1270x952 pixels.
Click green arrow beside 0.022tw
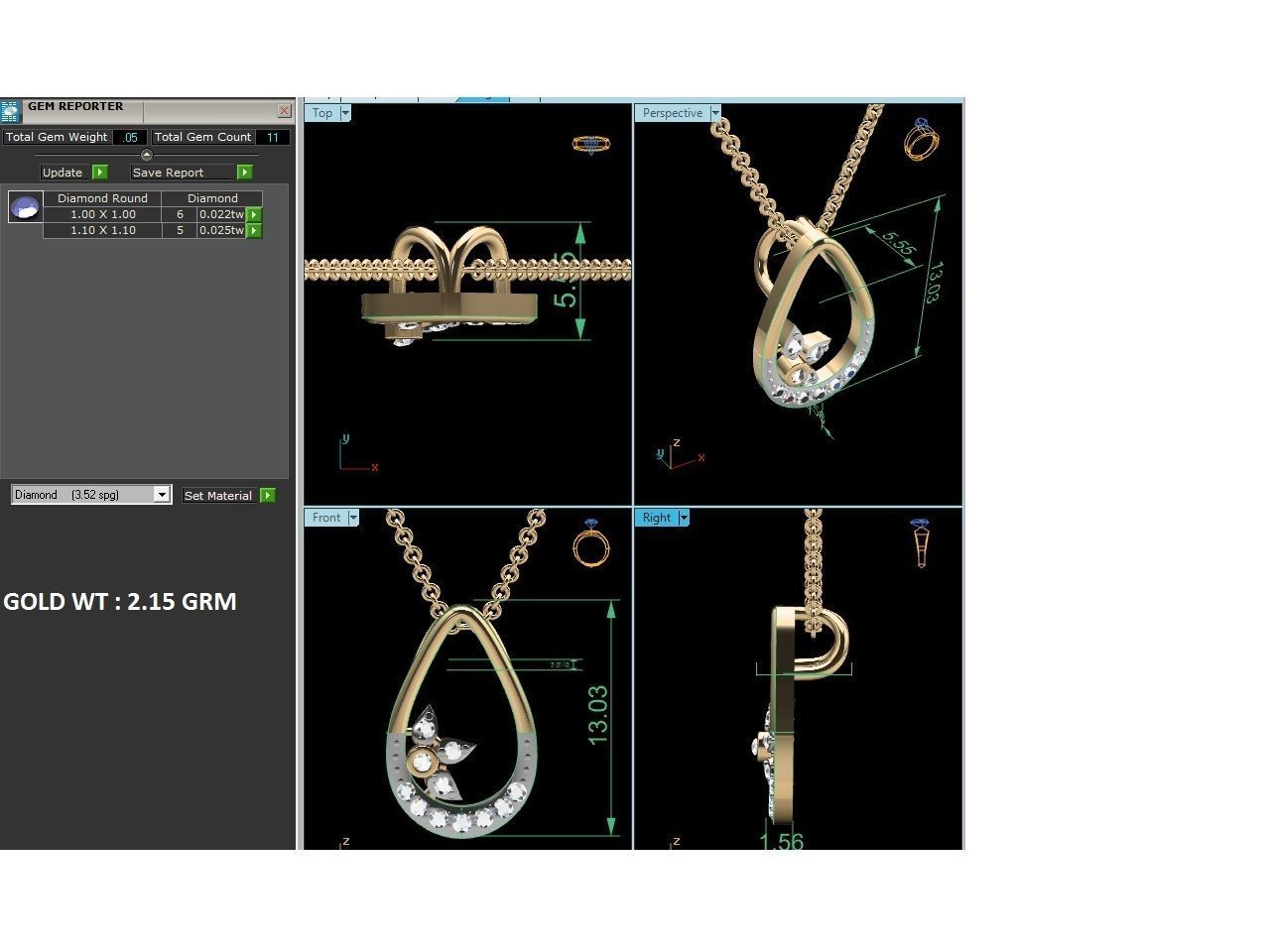click(x=254, y=214)
